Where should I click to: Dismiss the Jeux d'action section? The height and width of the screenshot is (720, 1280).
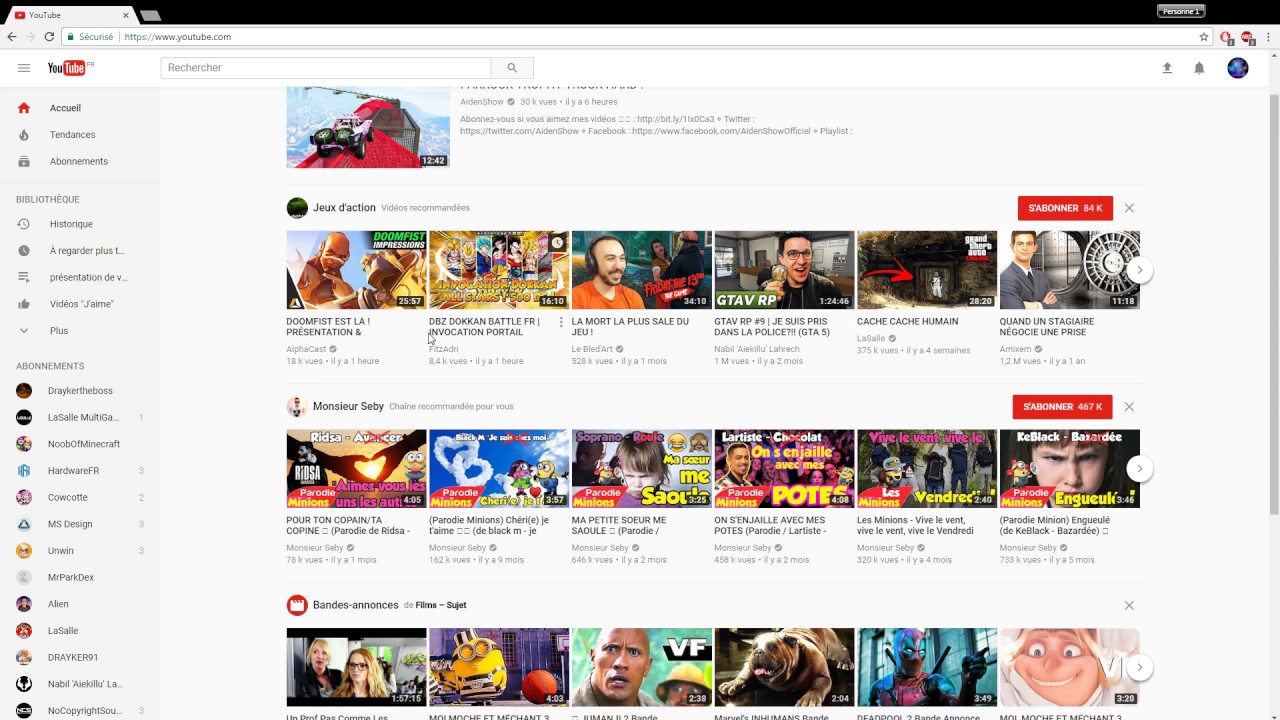point(1129,208)
